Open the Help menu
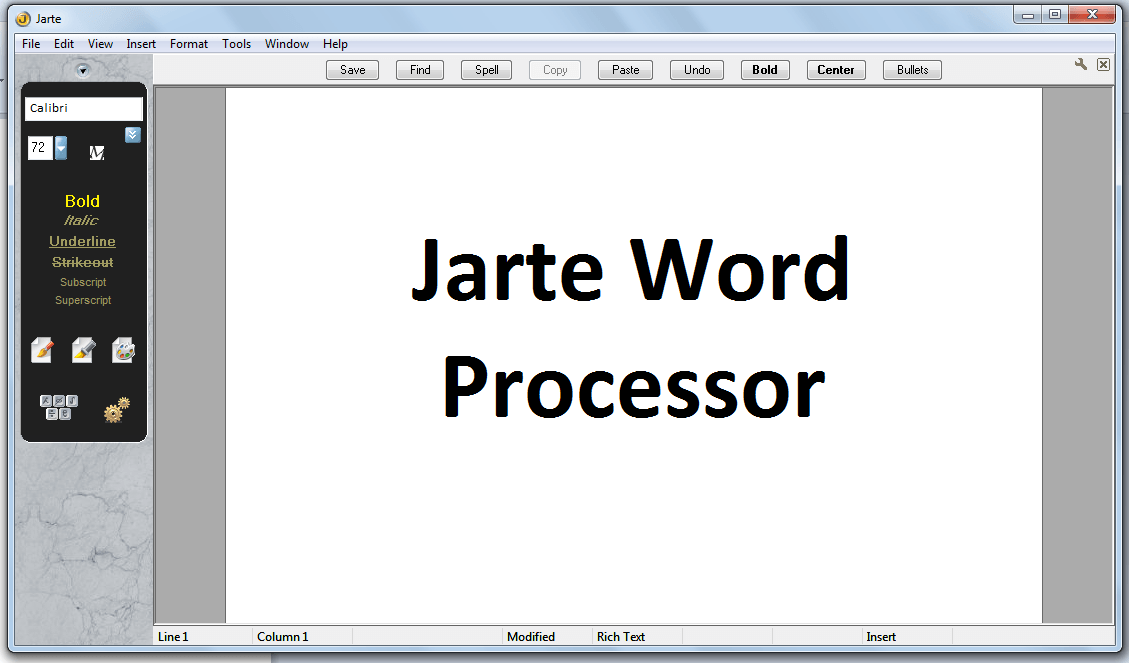This screenshot has height=663, width=1129. 335,44
